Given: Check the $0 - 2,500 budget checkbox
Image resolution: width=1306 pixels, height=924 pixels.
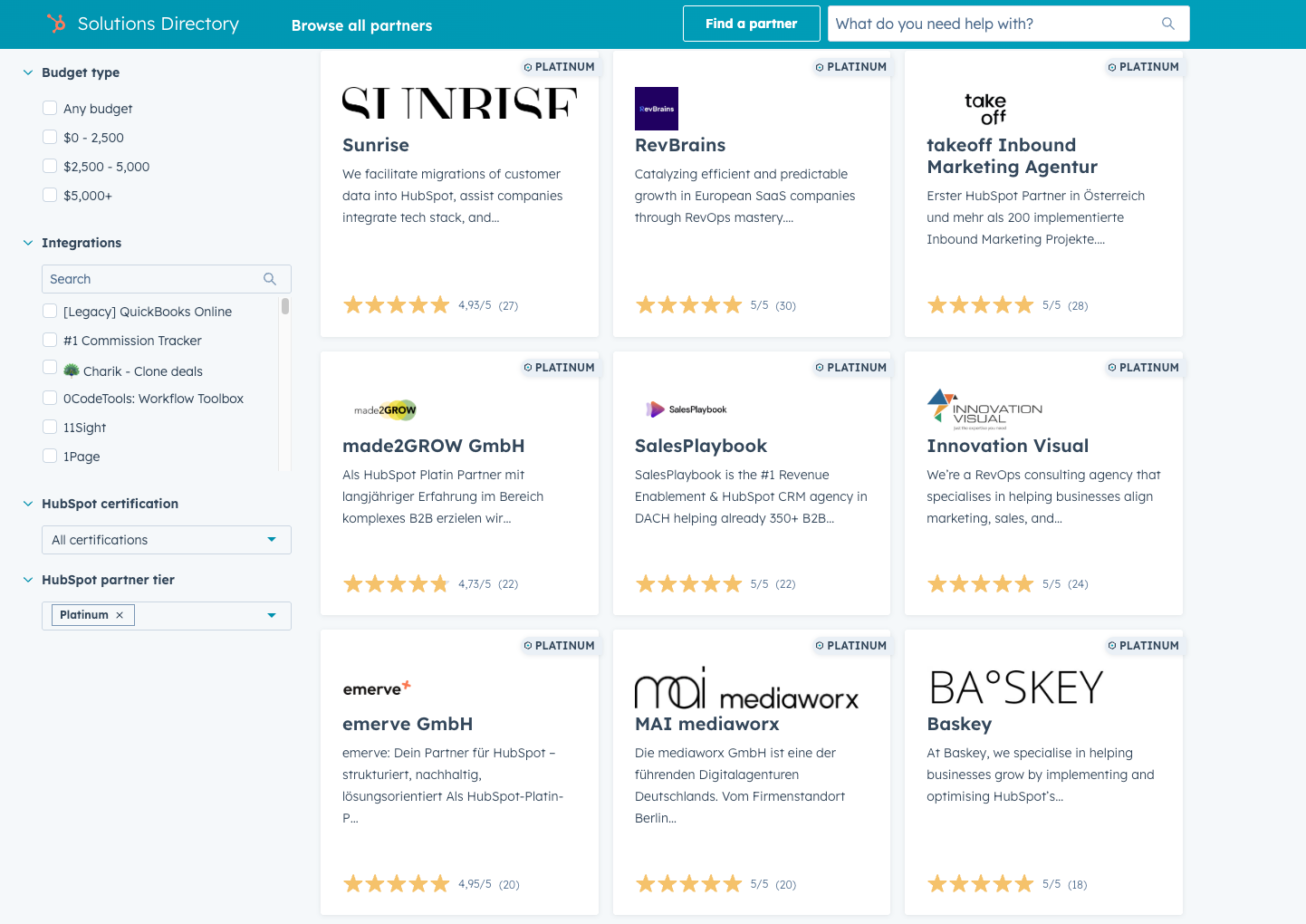Looking at the screenshot, I should pos(50,137).
